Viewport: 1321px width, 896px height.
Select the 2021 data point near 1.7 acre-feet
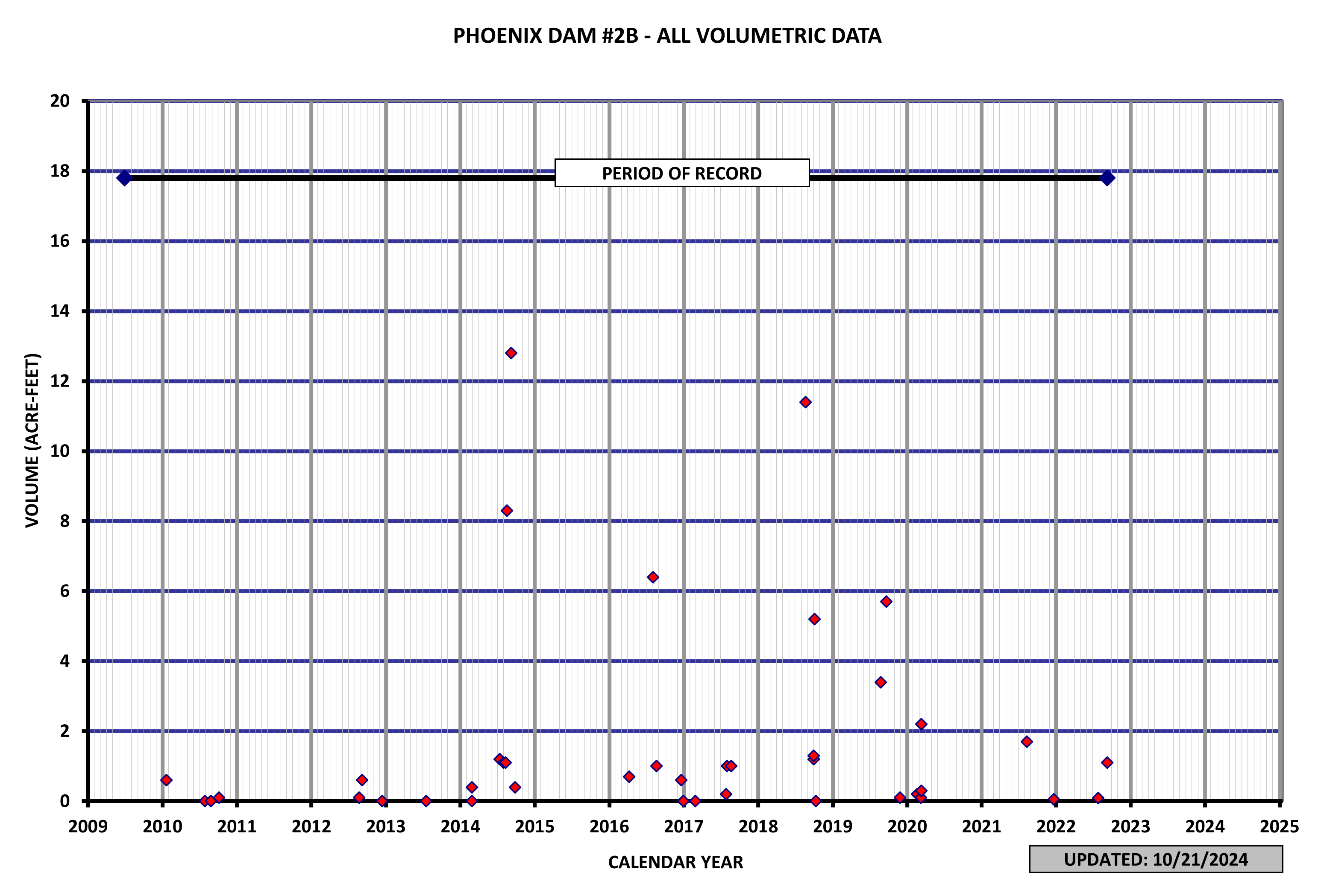click(1027, 741)
